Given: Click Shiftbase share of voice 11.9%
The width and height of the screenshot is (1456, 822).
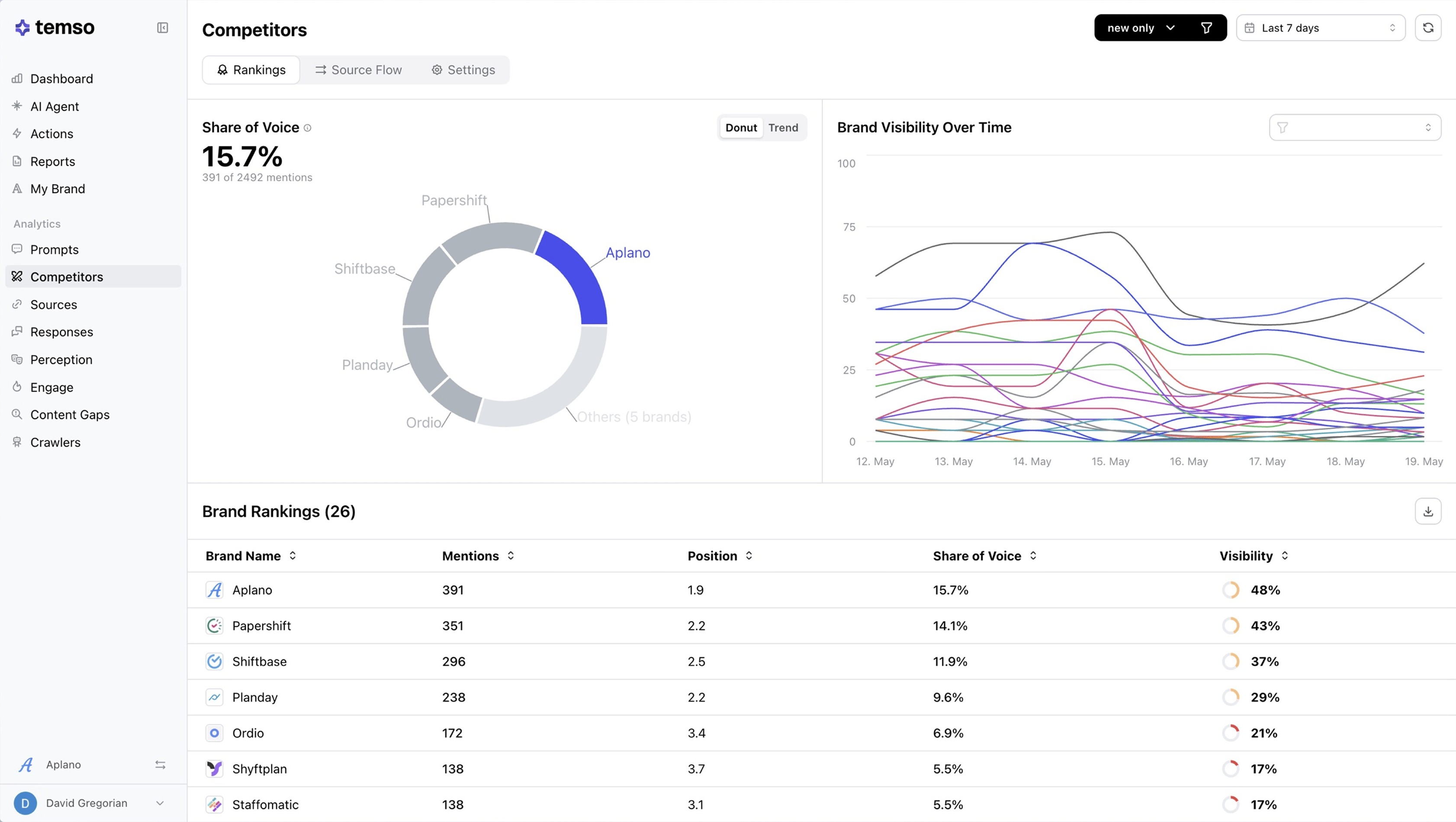Looking at the screenshot, I should click(950, 661).
